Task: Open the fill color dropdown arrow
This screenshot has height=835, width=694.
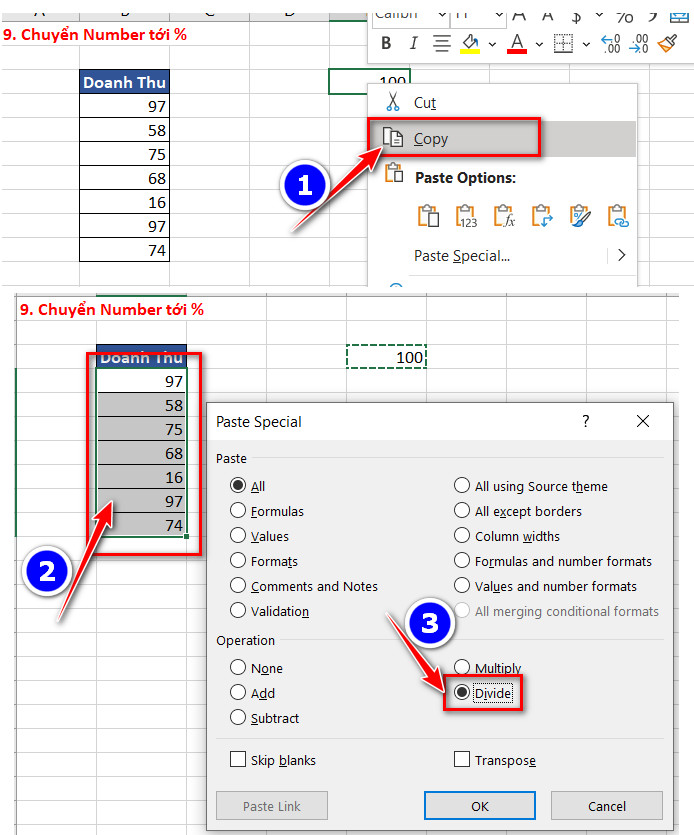Action: [x=493, y=44]
